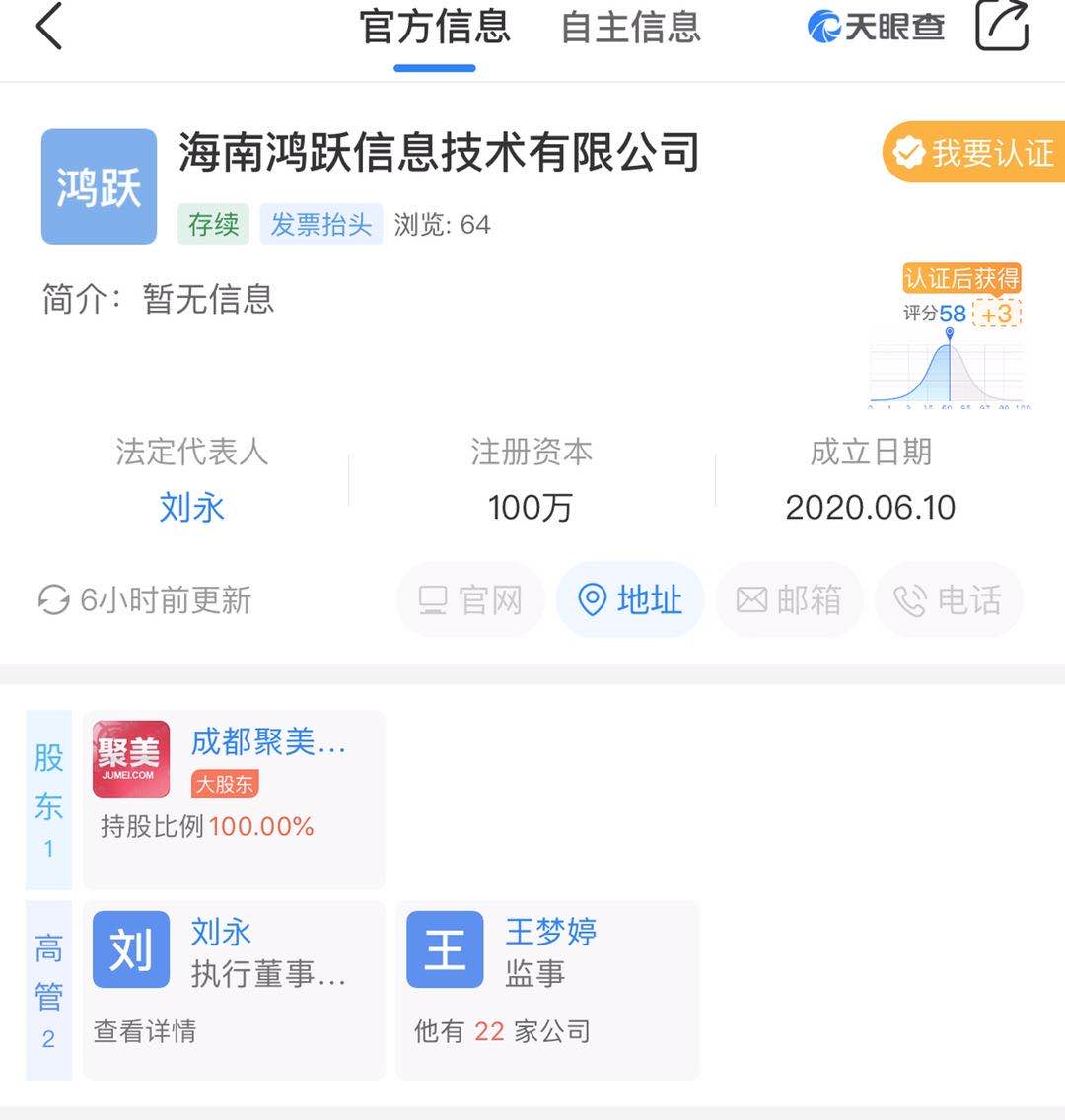
Task: Tap the 官网 website button
Action: click(470, 599)
